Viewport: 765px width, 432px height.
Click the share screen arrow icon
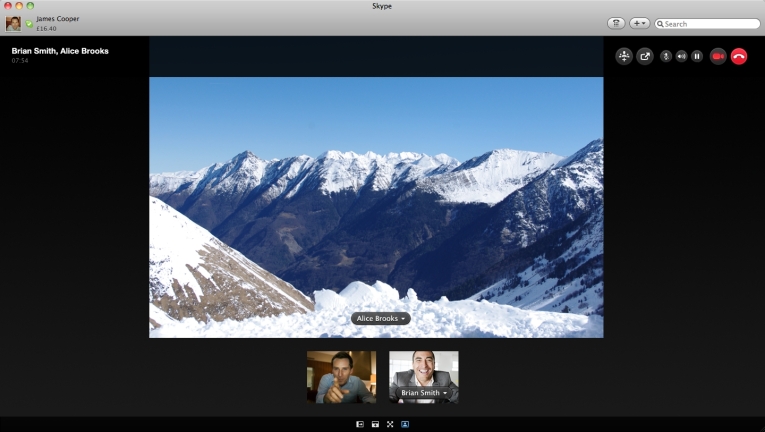(645, 56)
